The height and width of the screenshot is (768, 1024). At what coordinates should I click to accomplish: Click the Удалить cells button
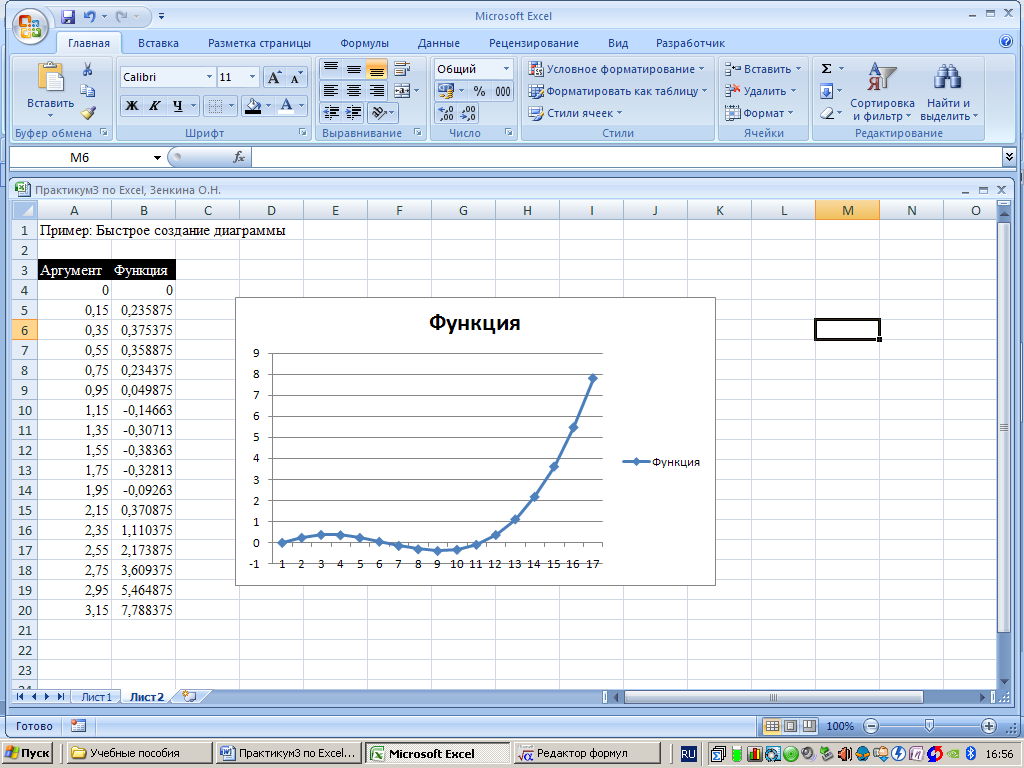(761, 91)
